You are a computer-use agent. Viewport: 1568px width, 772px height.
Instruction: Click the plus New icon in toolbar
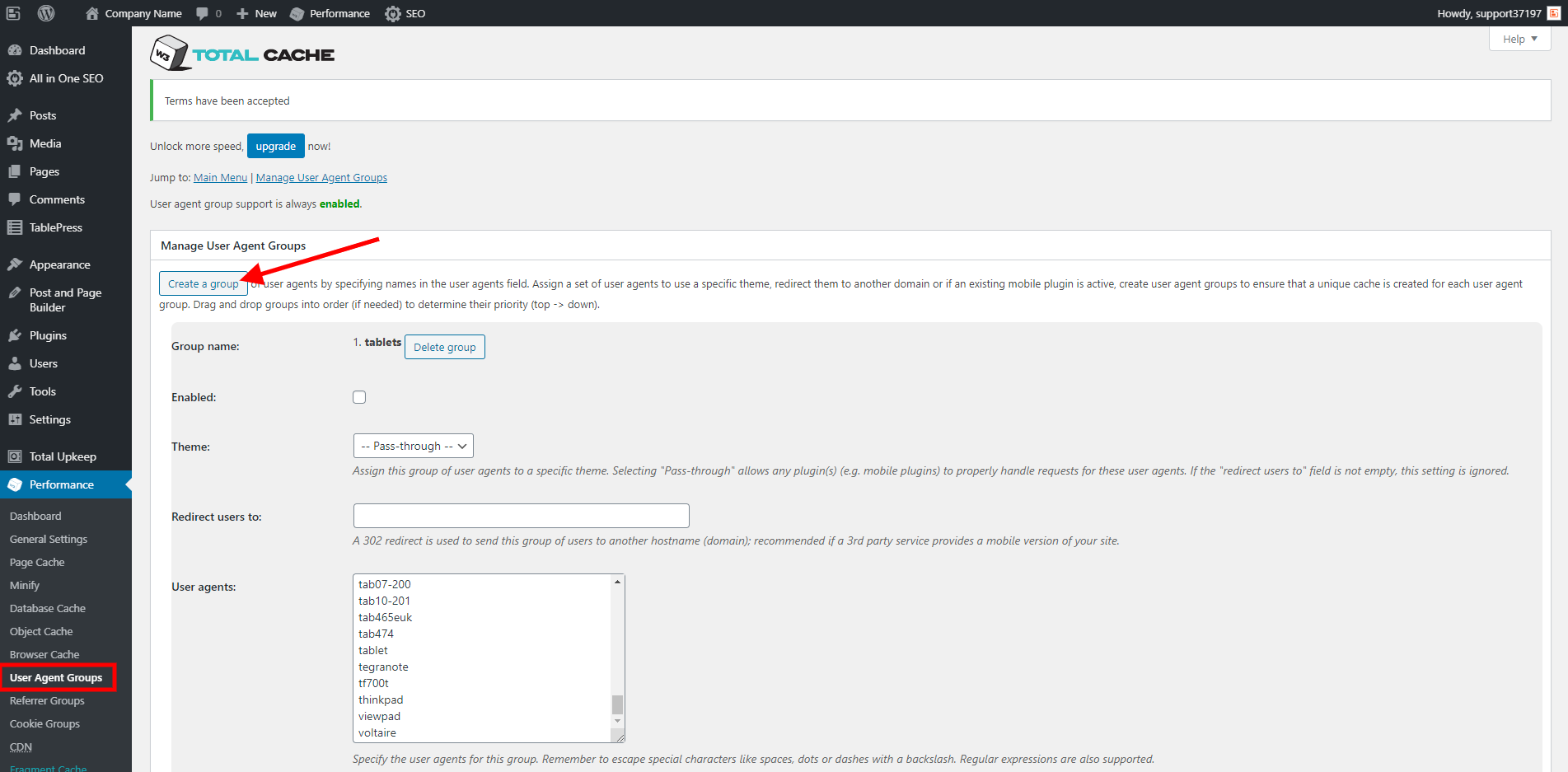coord(242,13)
